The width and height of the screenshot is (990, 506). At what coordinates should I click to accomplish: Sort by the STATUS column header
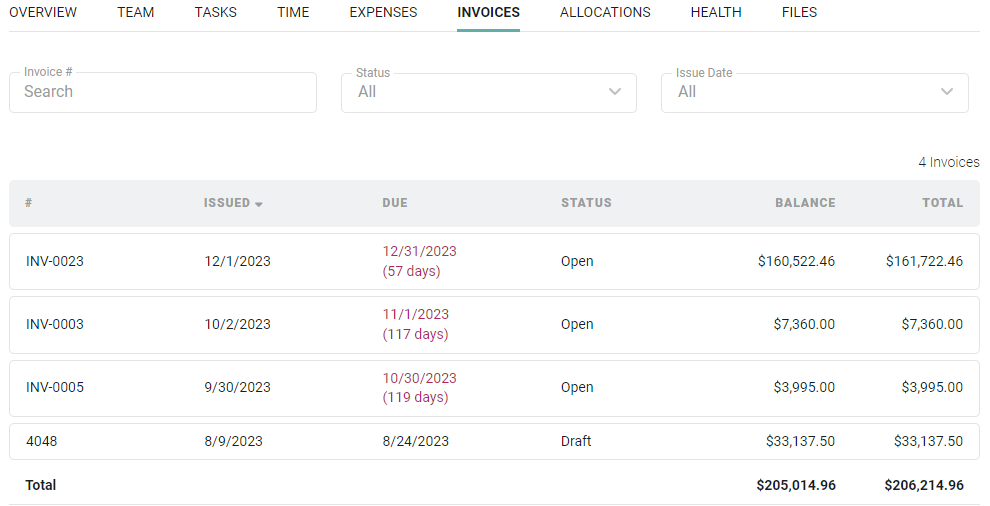pos(586,203)
